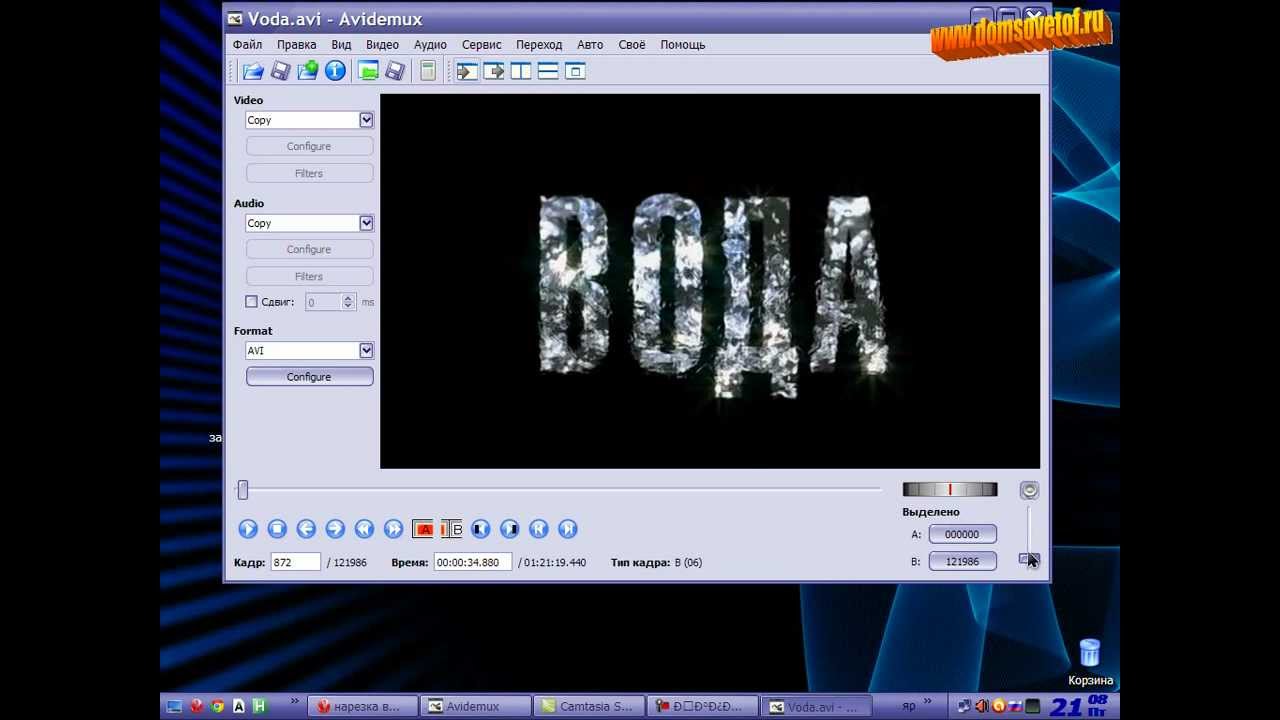Advance to the next frame

[335, 529]
